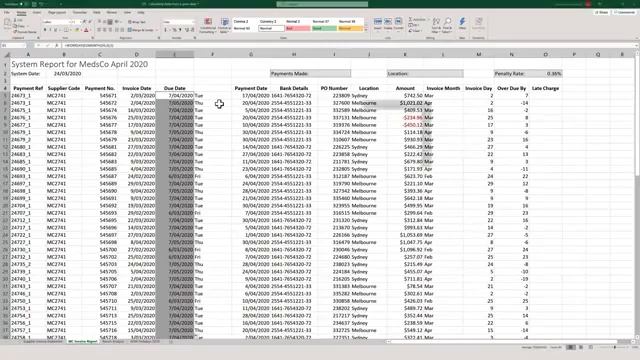This screenshot has height=360, width=640.
Task: Click the Name Box
Action: click(x=13, y=45)
